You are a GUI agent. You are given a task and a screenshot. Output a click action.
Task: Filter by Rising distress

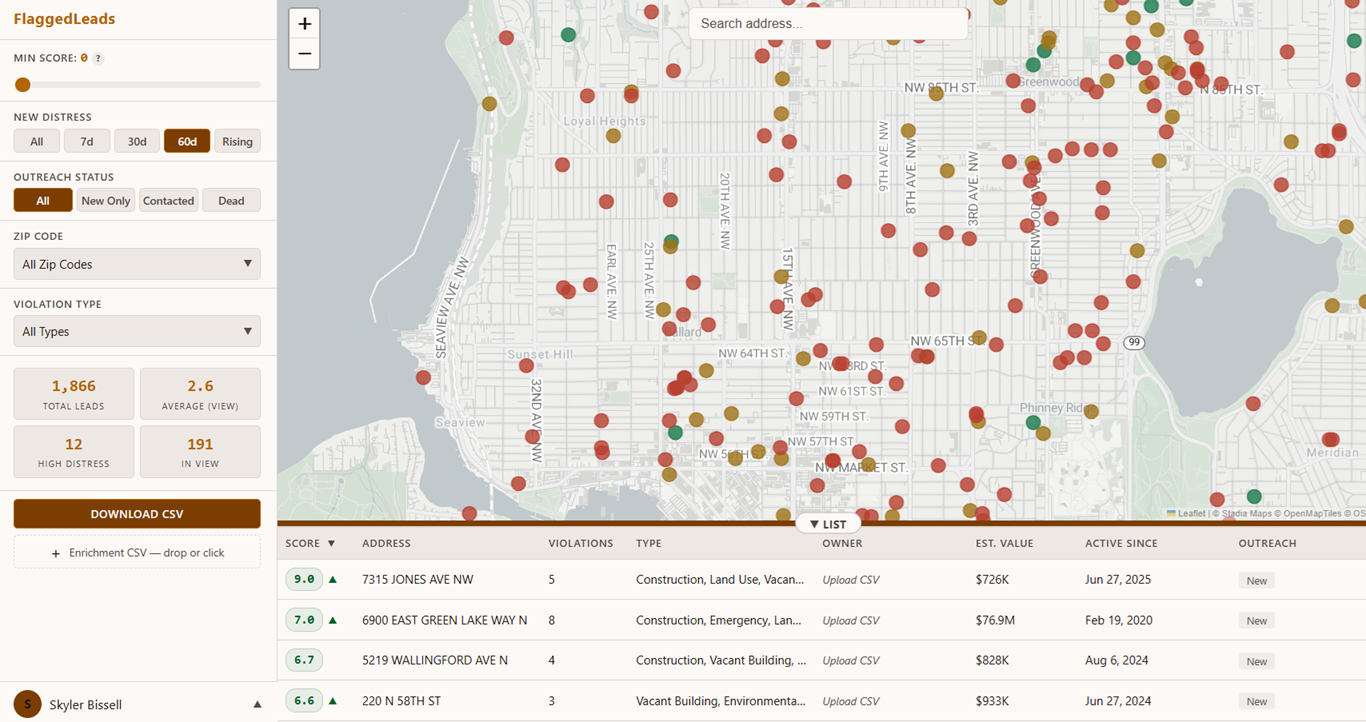(x=237, y=141)
